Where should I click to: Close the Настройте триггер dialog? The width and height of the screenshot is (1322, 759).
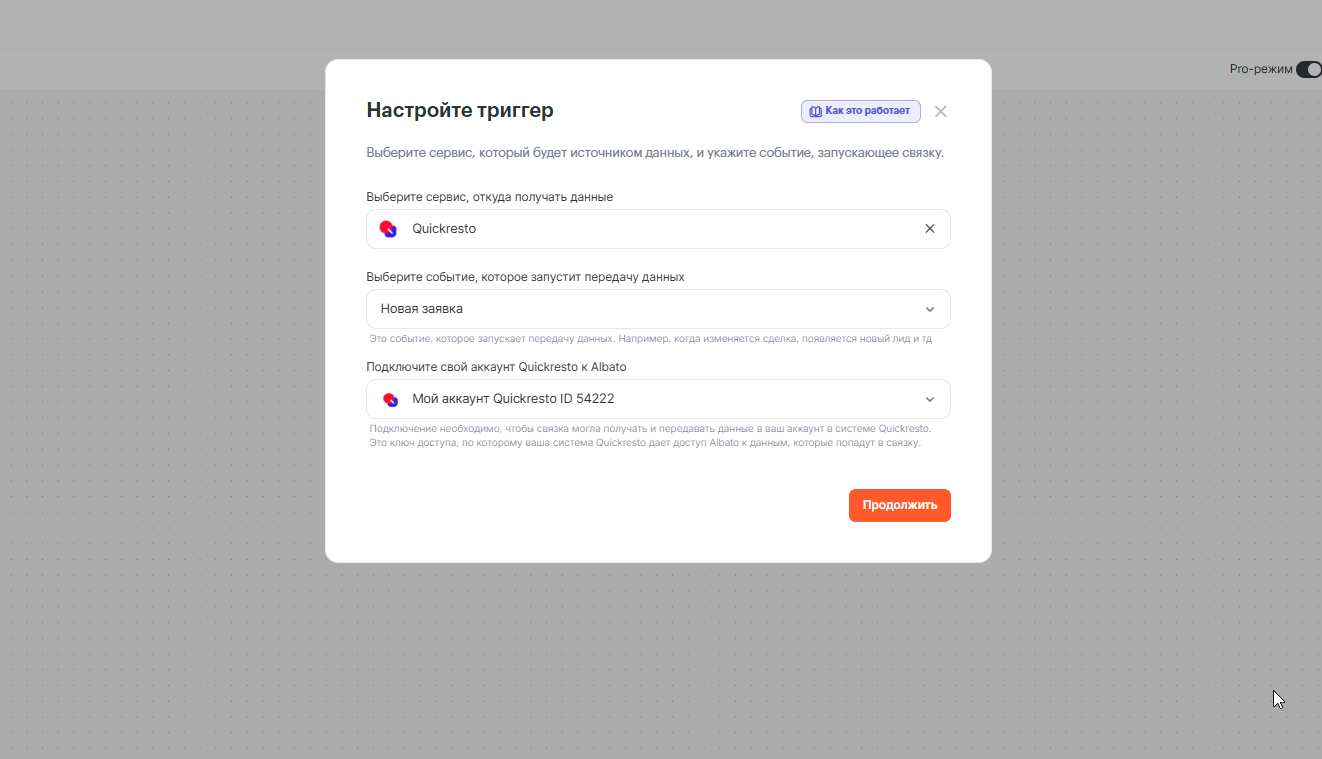coord(940,111)
